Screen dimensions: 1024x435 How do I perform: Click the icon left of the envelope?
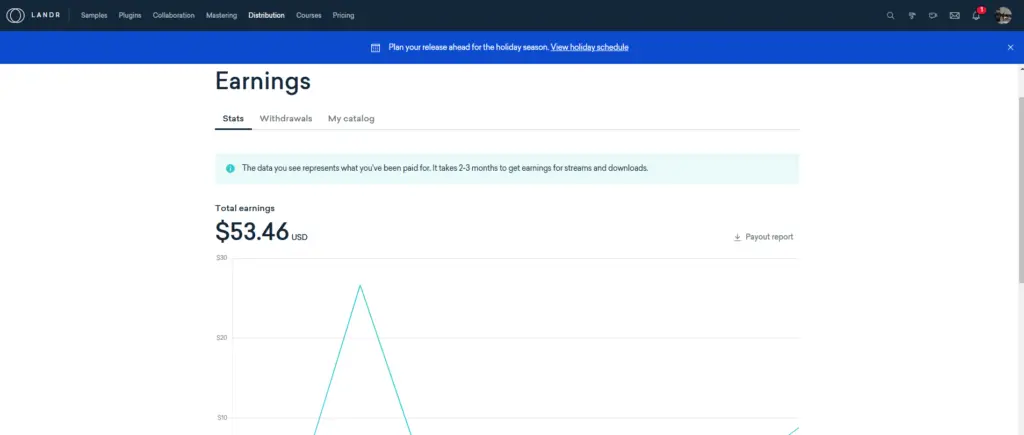(x=933, y=16)
